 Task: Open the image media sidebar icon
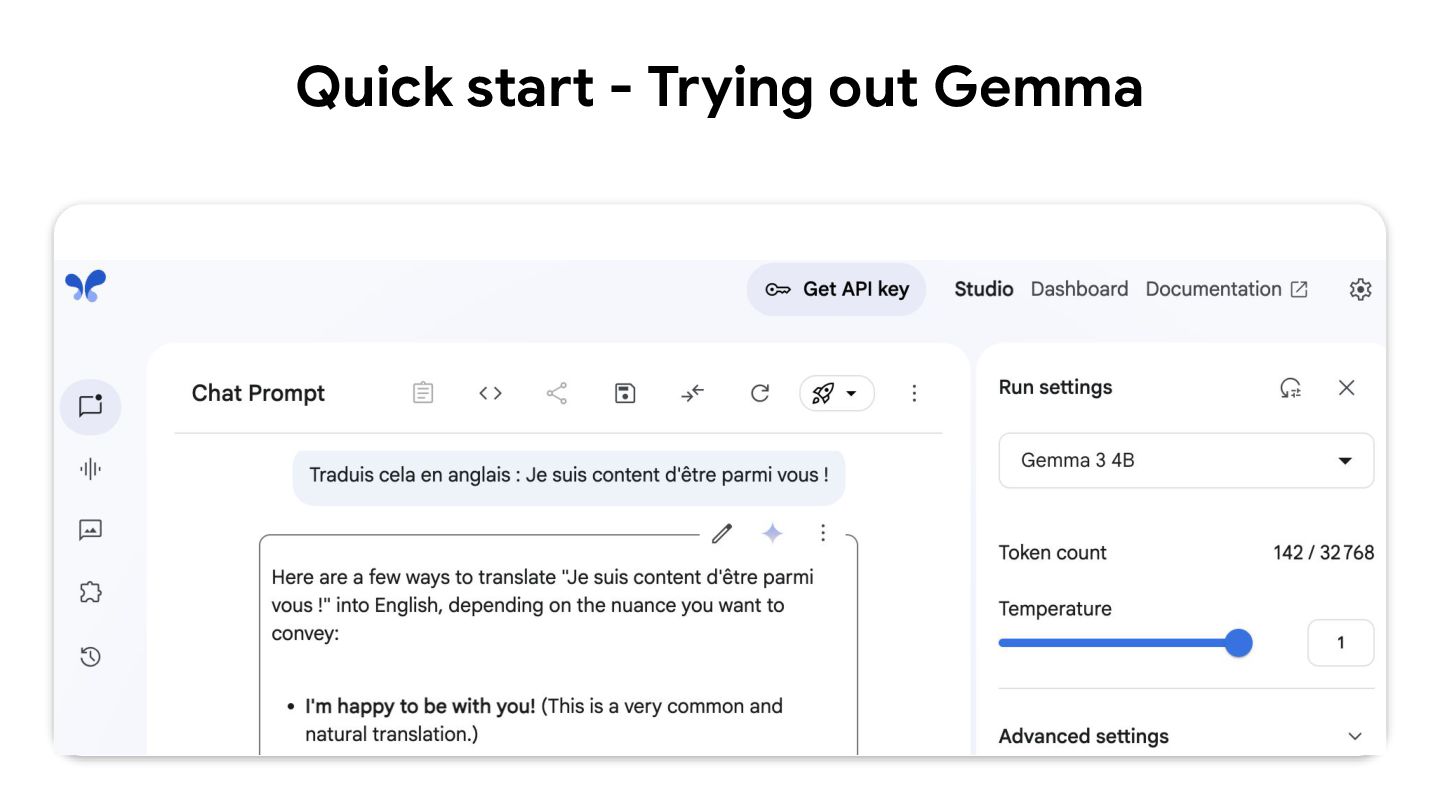[91, 530]
